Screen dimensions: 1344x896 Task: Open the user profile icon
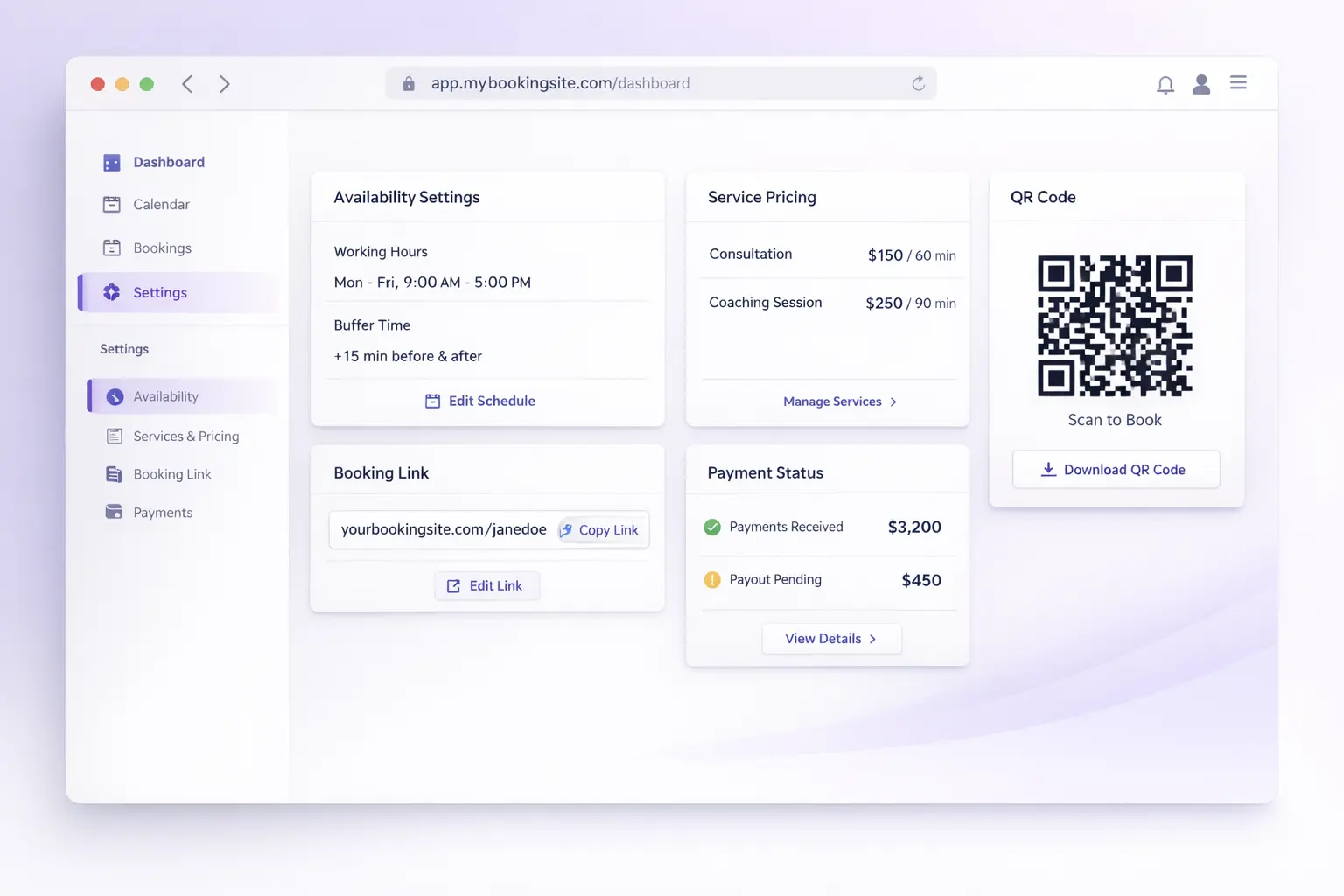1201,84
